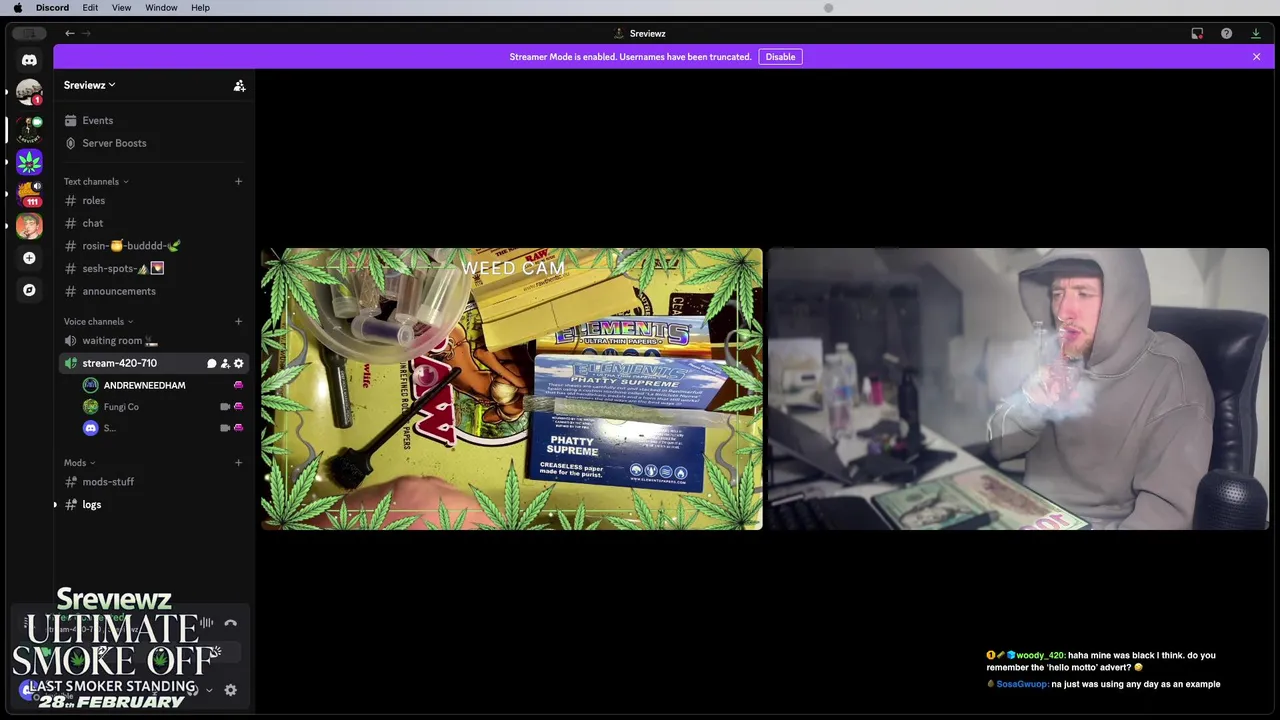Click the help question mark icon
Image resolution: width=1280 pixels, height=720 pixels.
click(1226, 33)
